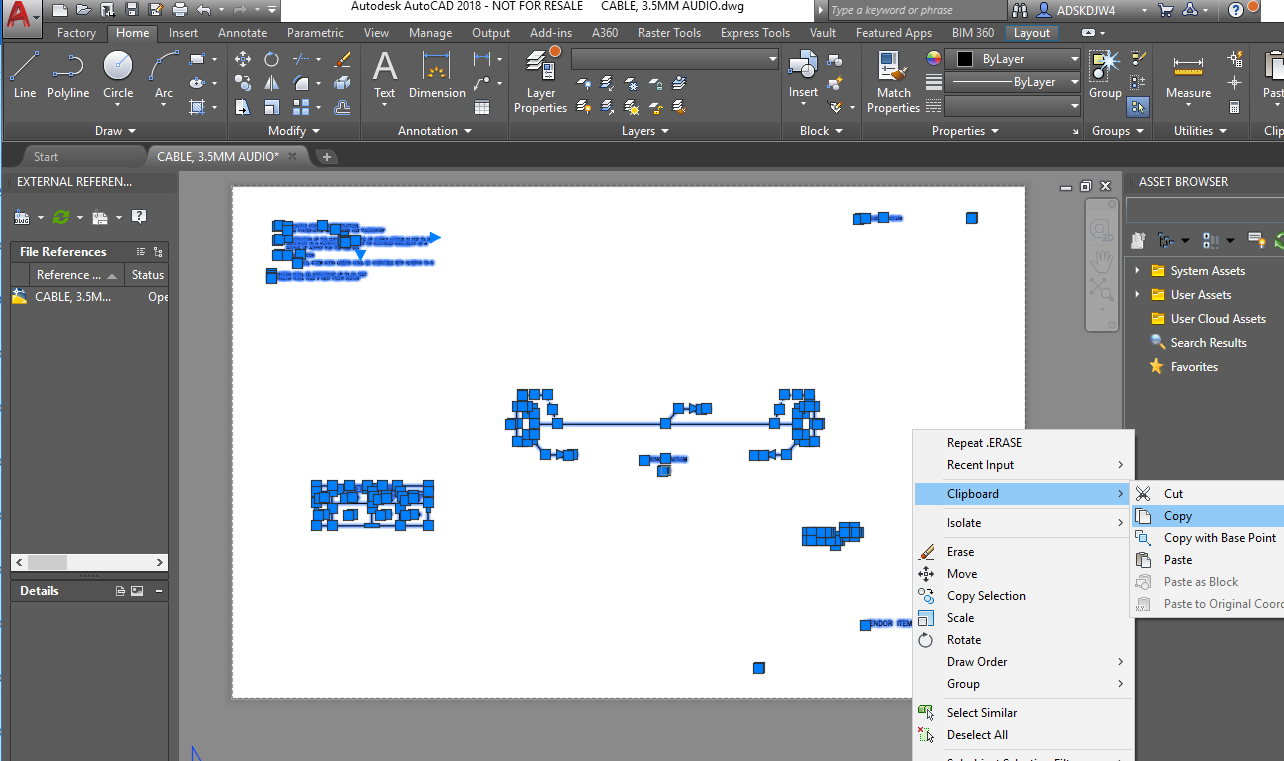Open the Isolate submenu
This screenshot has width=1284, height=761.
[x=1024, y=523]
